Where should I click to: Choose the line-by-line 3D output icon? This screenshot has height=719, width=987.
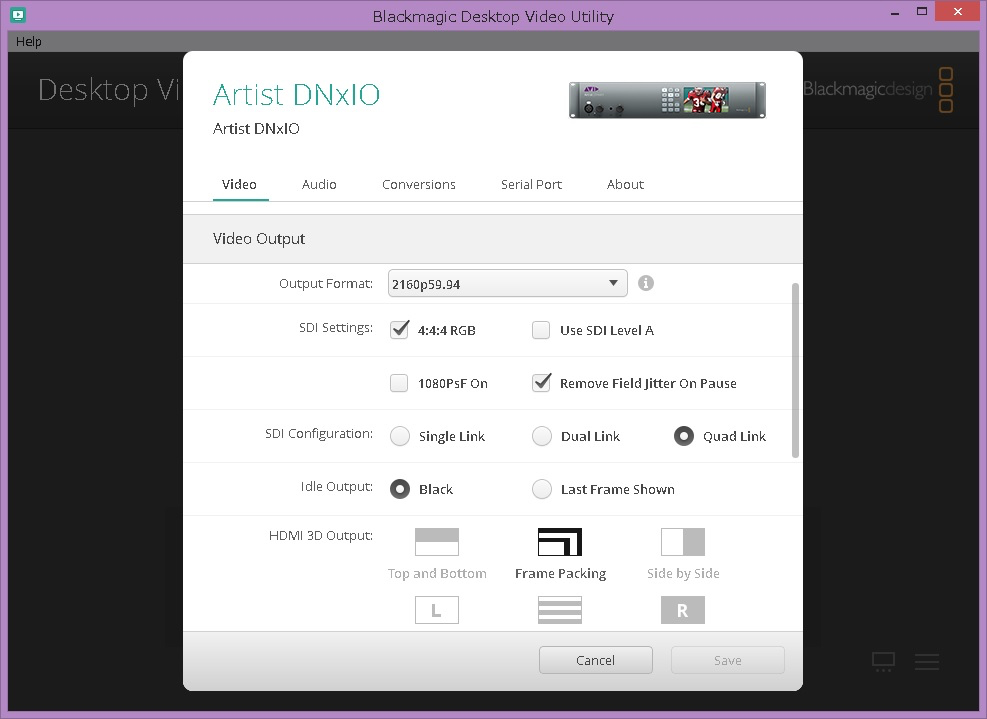[560, 610]
